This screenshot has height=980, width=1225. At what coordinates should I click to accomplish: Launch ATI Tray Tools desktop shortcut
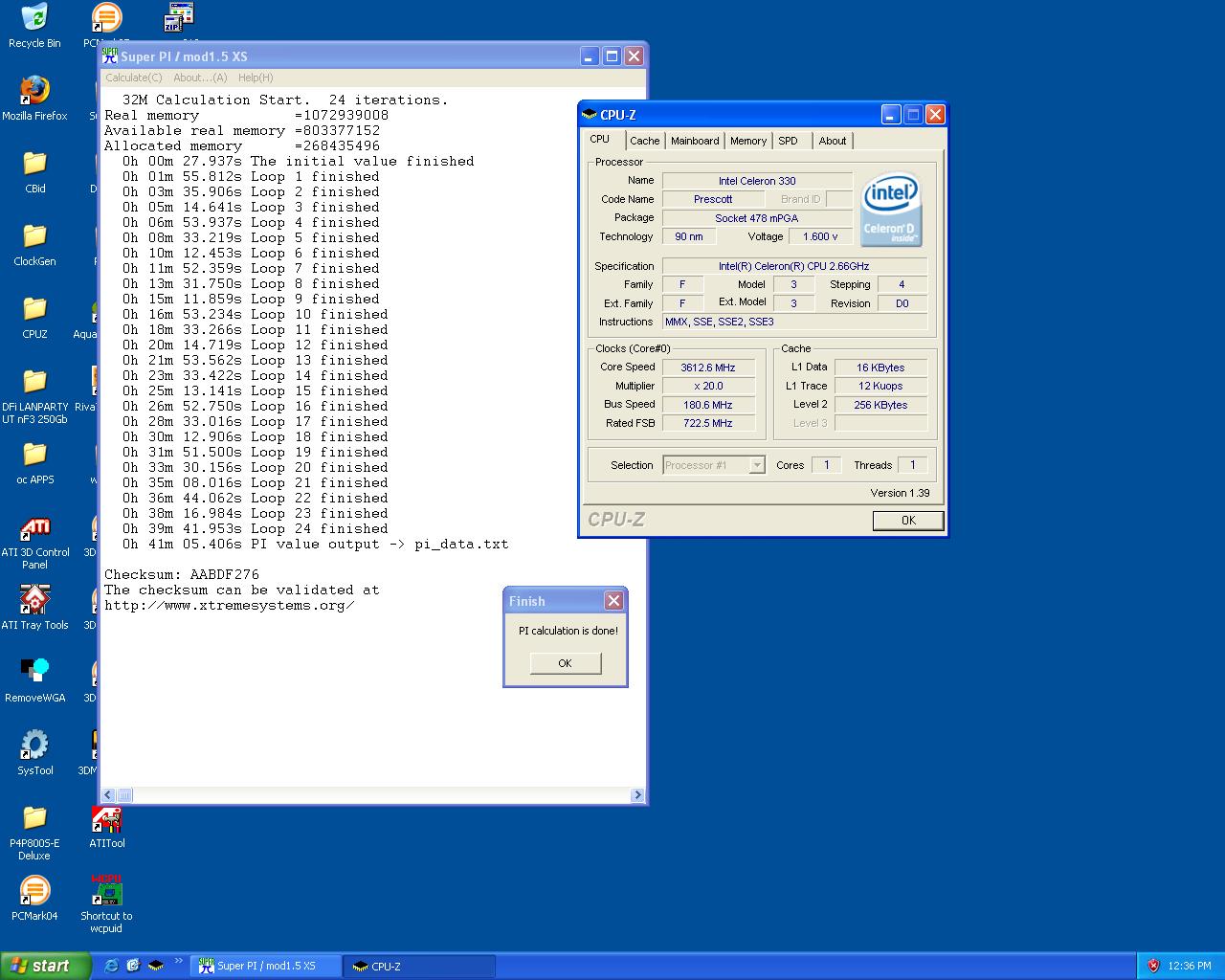(34, 607)
